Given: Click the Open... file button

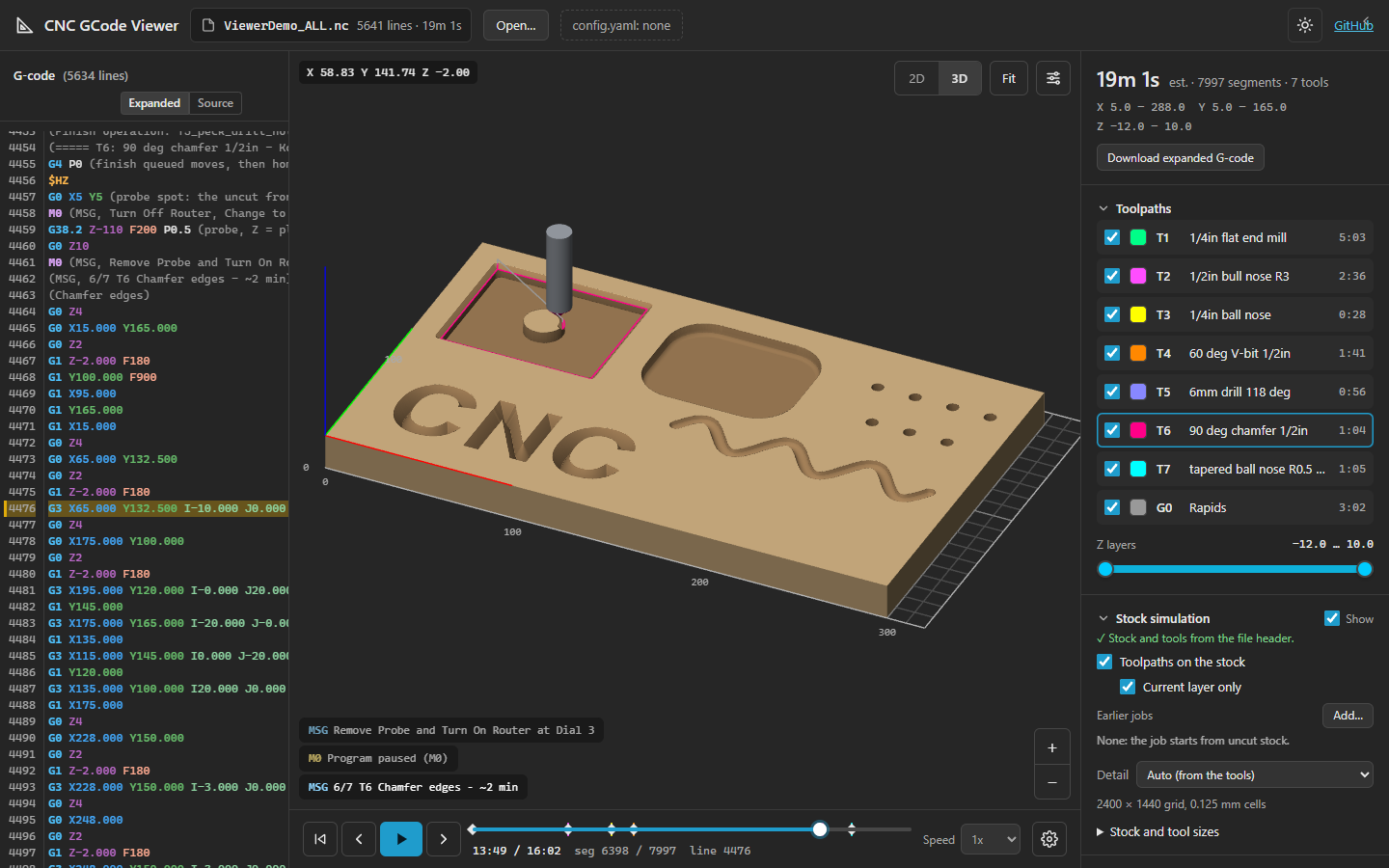Looking at the screenshot, I should [x=516, y=25].
